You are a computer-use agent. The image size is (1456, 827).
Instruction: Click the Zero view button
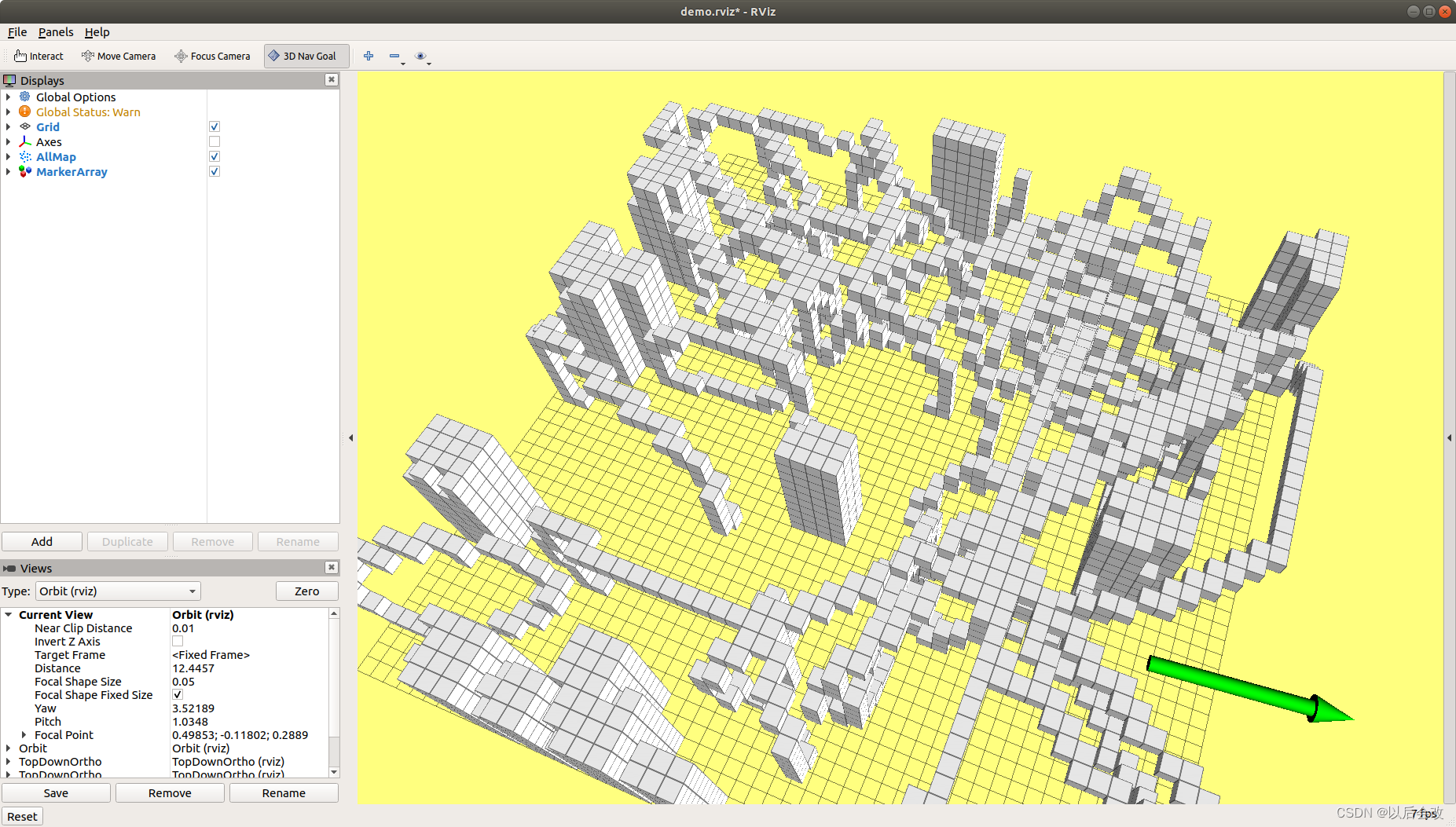pos(306,591)
